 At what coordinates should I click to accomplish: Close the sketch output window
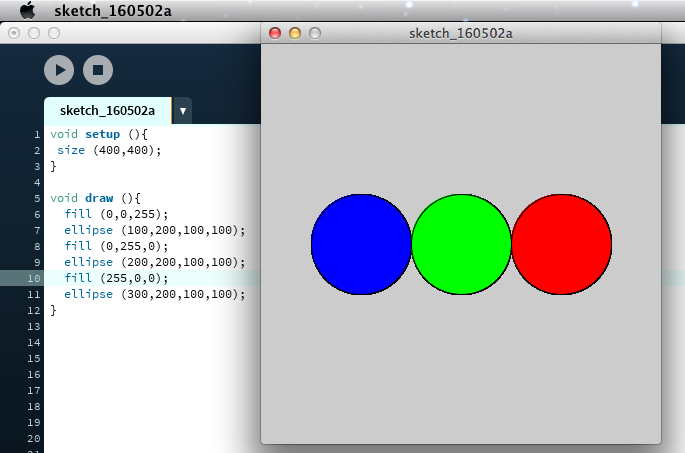(275, 33)
